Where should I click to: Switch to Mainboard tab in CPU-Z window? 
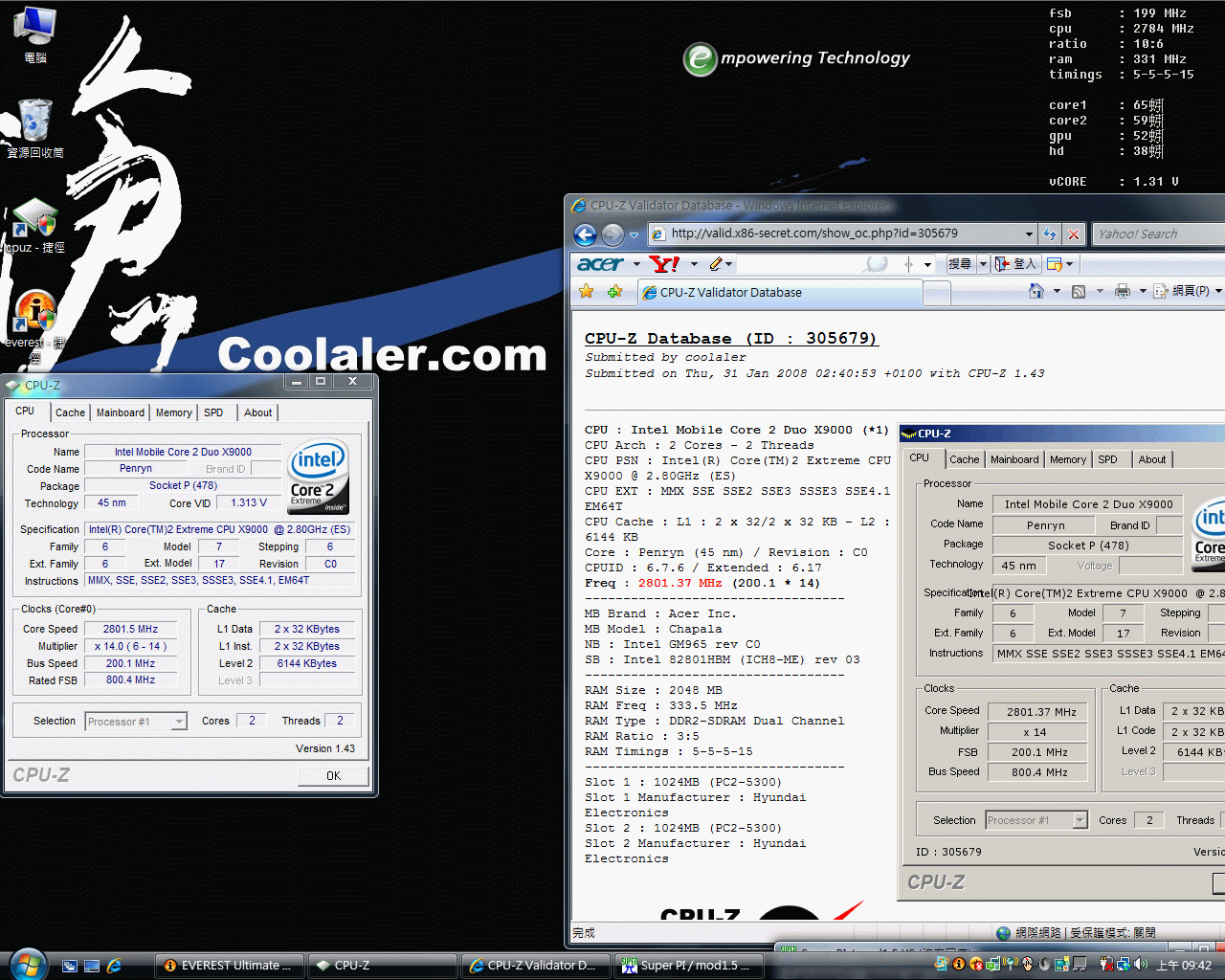[x=121, y=412]
